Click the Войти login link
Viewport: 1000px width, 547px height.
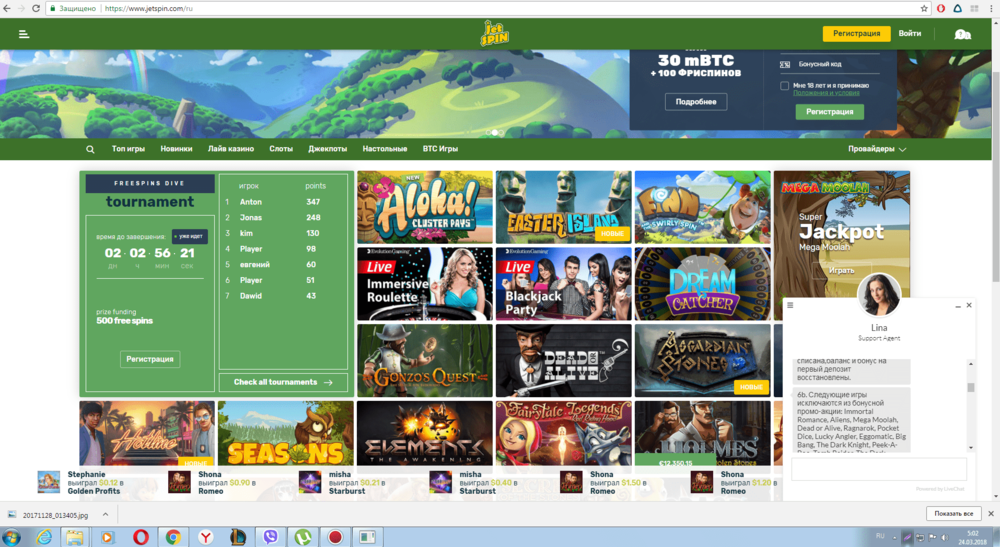click(909, 33)
